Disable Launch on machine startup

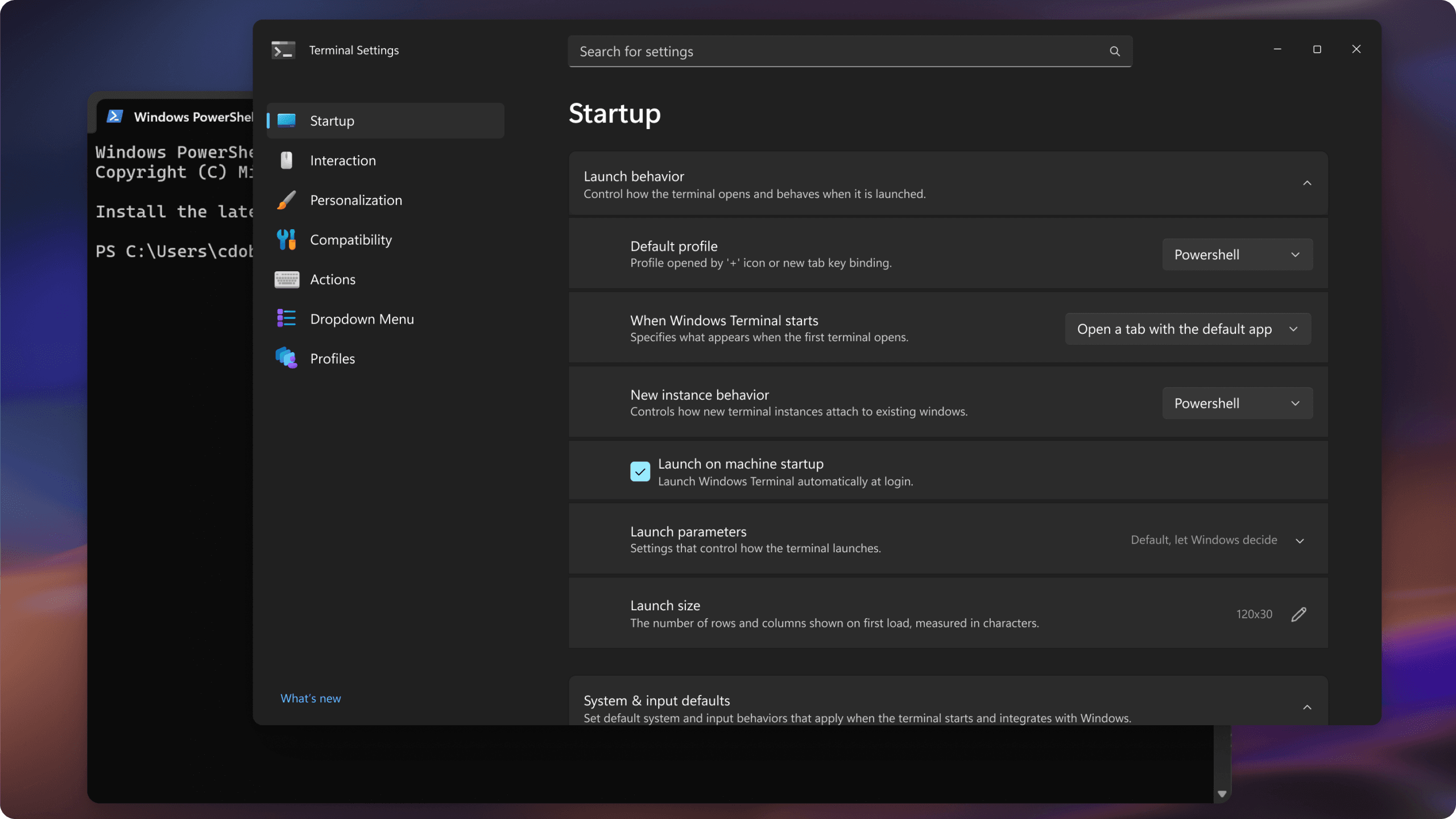point(640,471)
